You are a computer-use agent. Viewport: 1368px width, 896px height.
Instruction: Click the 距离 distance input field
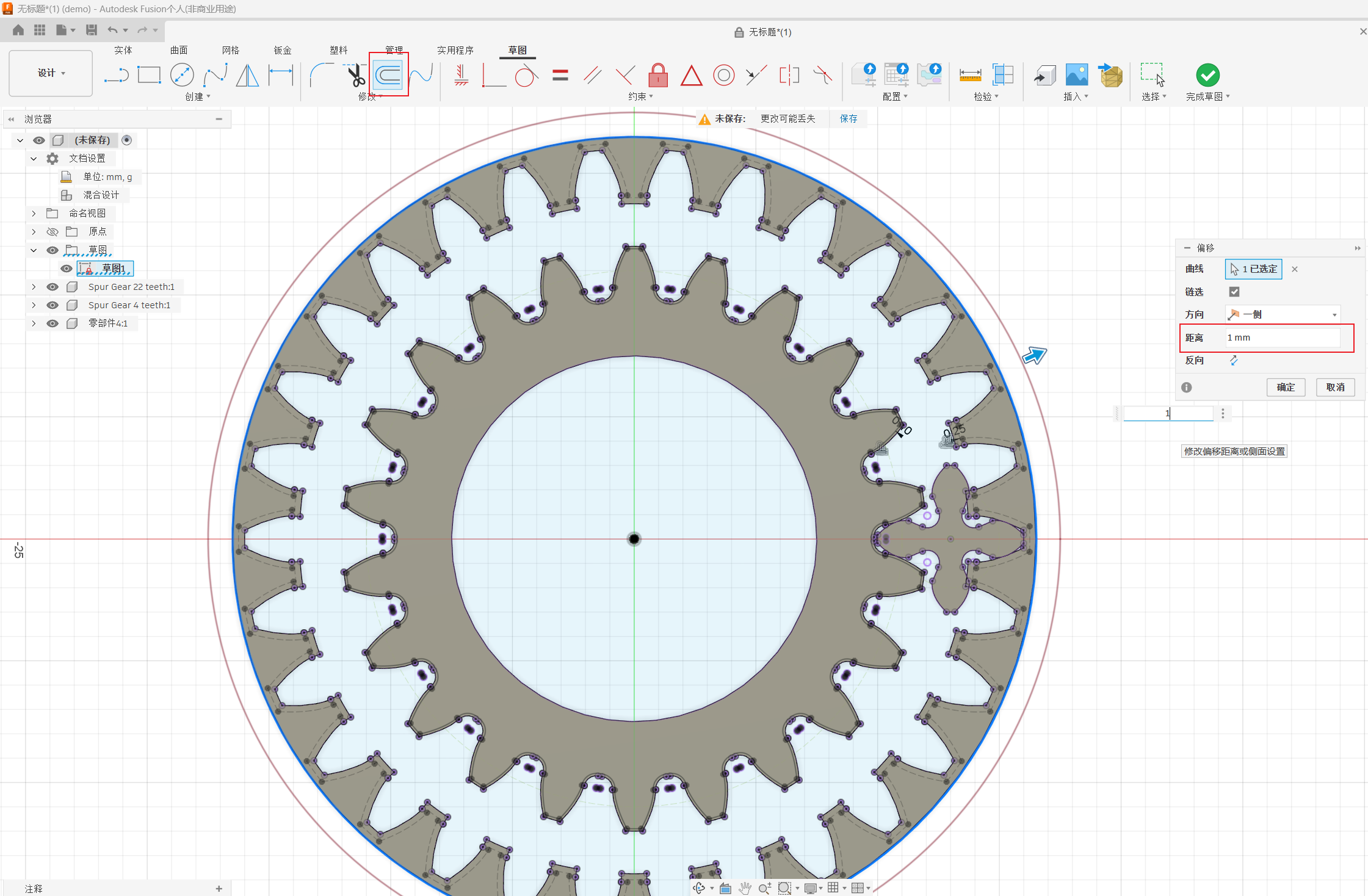(x=1283, y=338)
